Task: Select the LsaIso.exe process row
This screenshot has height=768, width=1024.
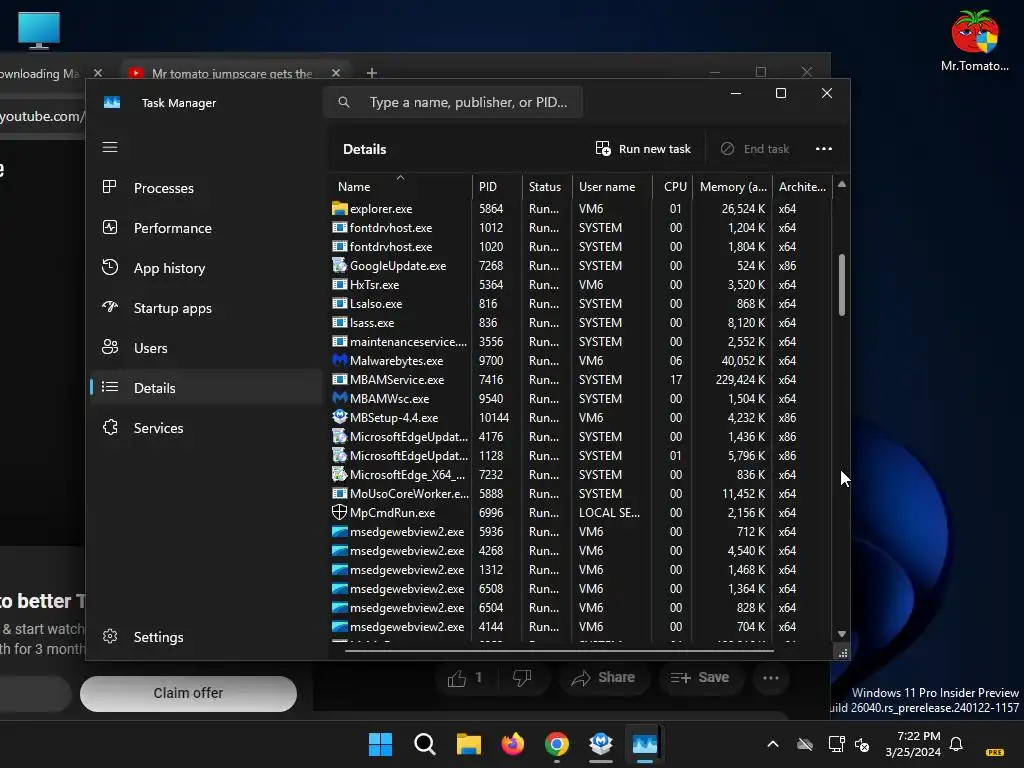Action: [580, 304]
